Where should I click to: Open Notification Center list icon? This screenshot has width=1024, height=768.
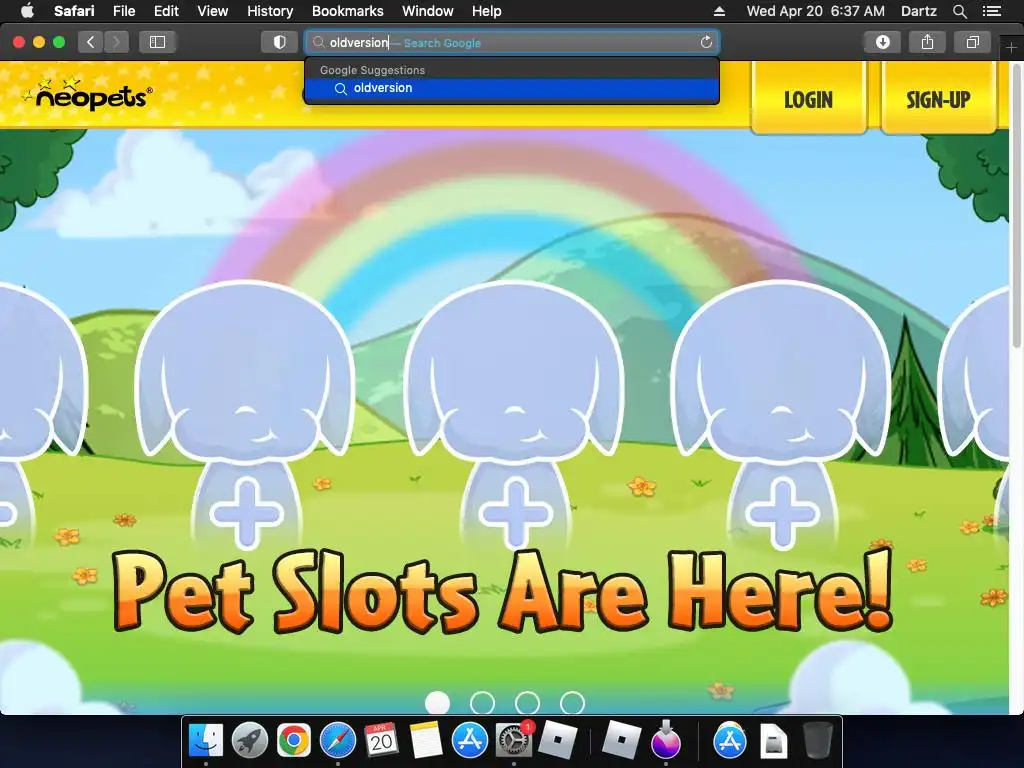pyautogui.click(x=992, y=11)
